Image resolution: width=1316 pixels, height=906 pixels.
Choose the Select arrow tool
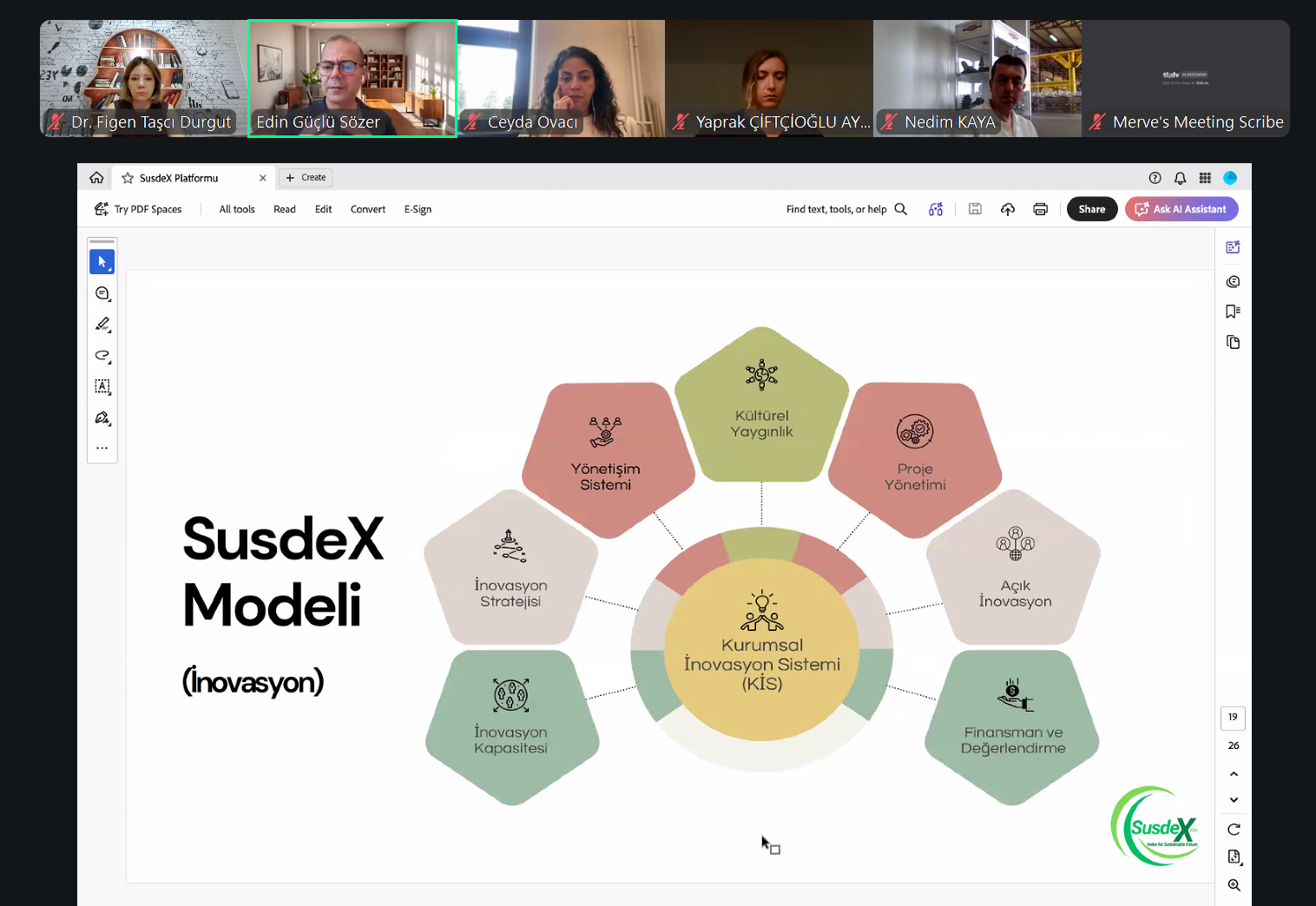pyautogui.click(x=102, y=261)
